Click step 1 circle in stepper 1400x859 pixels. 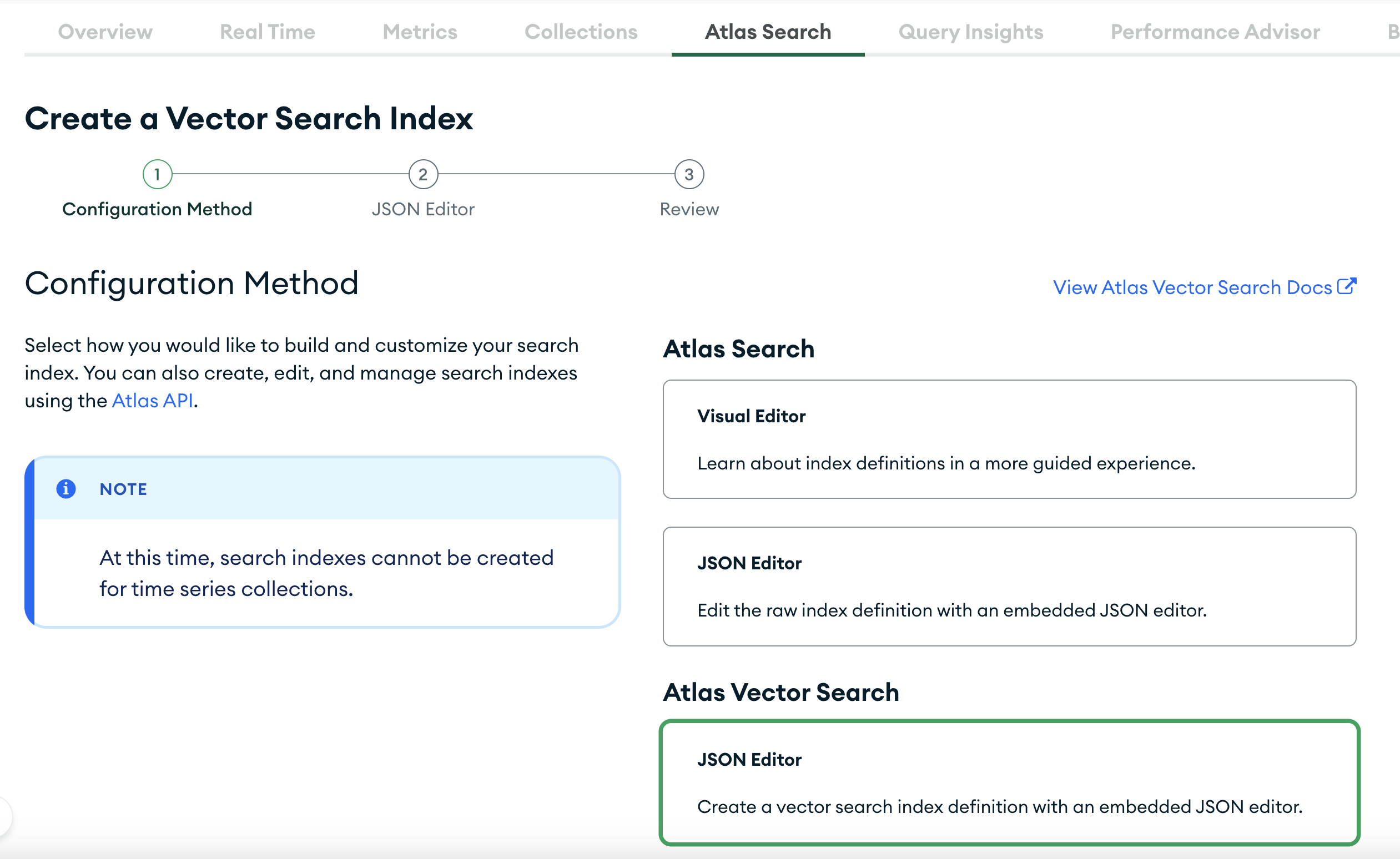click(x=158, y=174)
